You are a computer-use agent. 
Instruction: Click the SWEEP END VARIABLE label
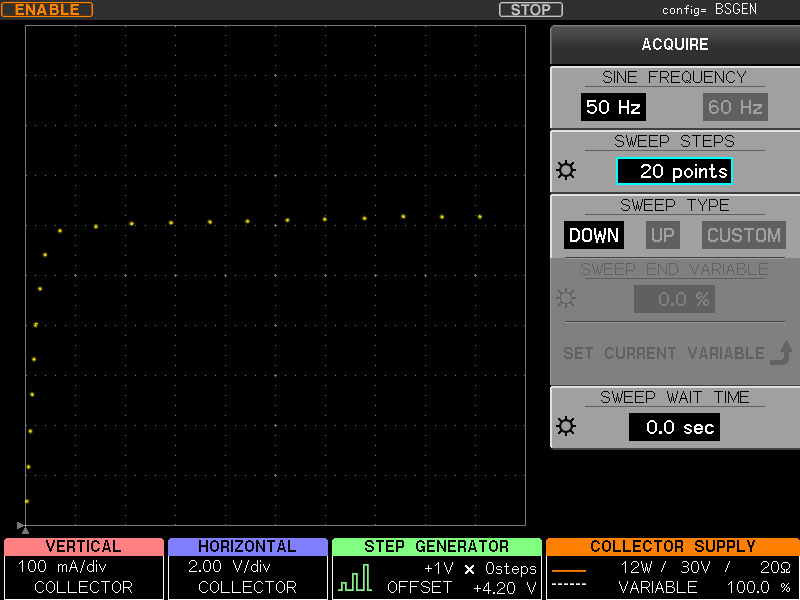click(x=674, y=269)
